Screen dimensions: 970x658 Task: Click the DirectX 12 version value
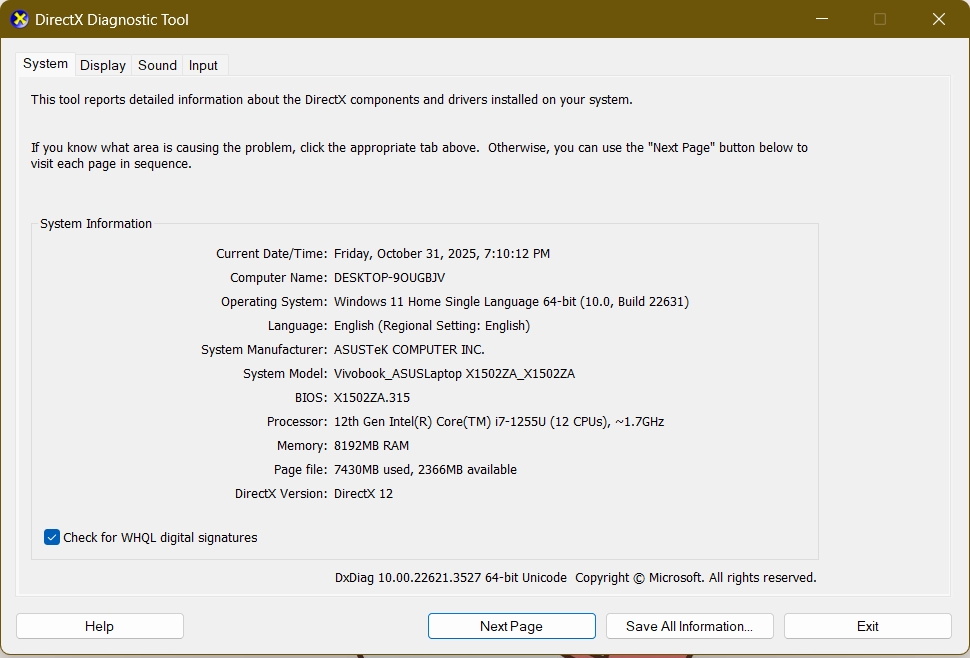tap(363, 494)
